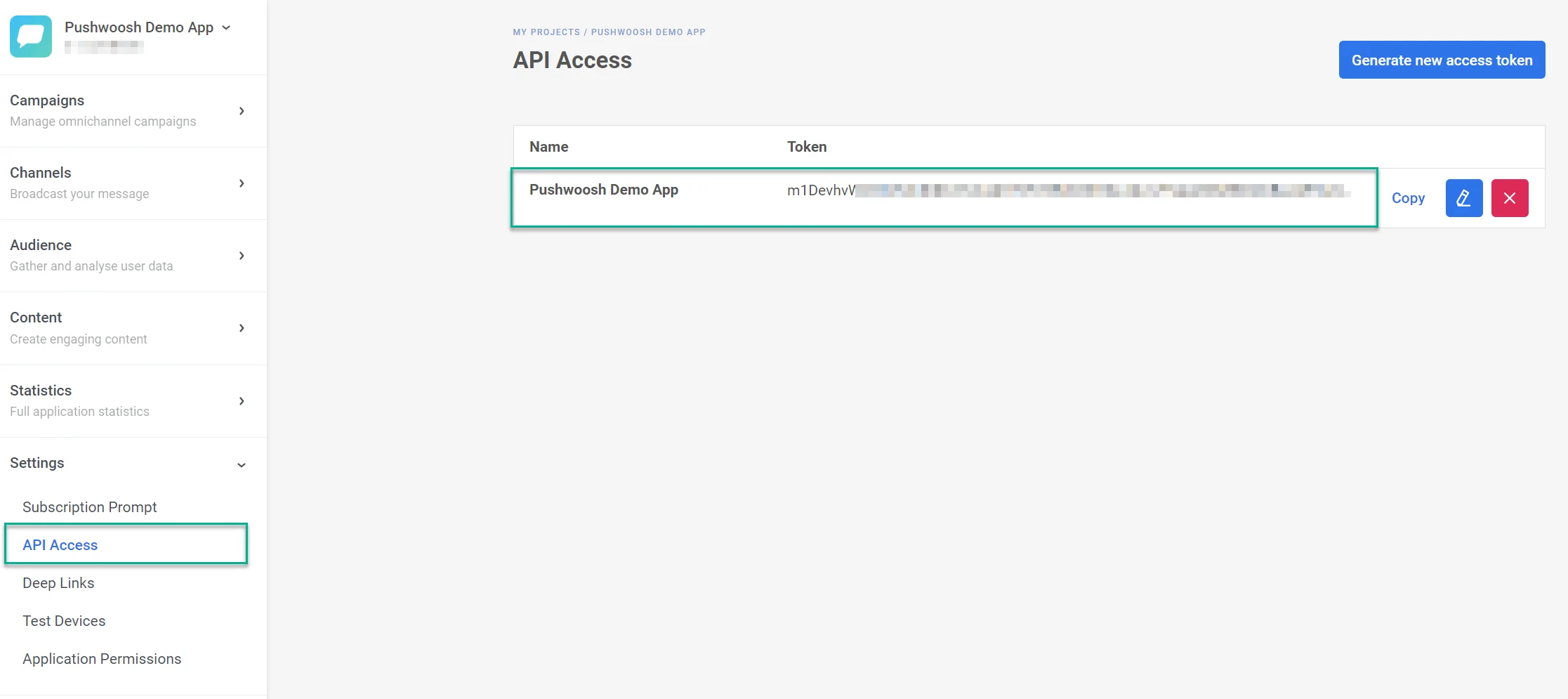This screenshot has height=699, width=1568.
Task: Click the pencil edit icon for the token
Action: click(x=1463, y=197)
